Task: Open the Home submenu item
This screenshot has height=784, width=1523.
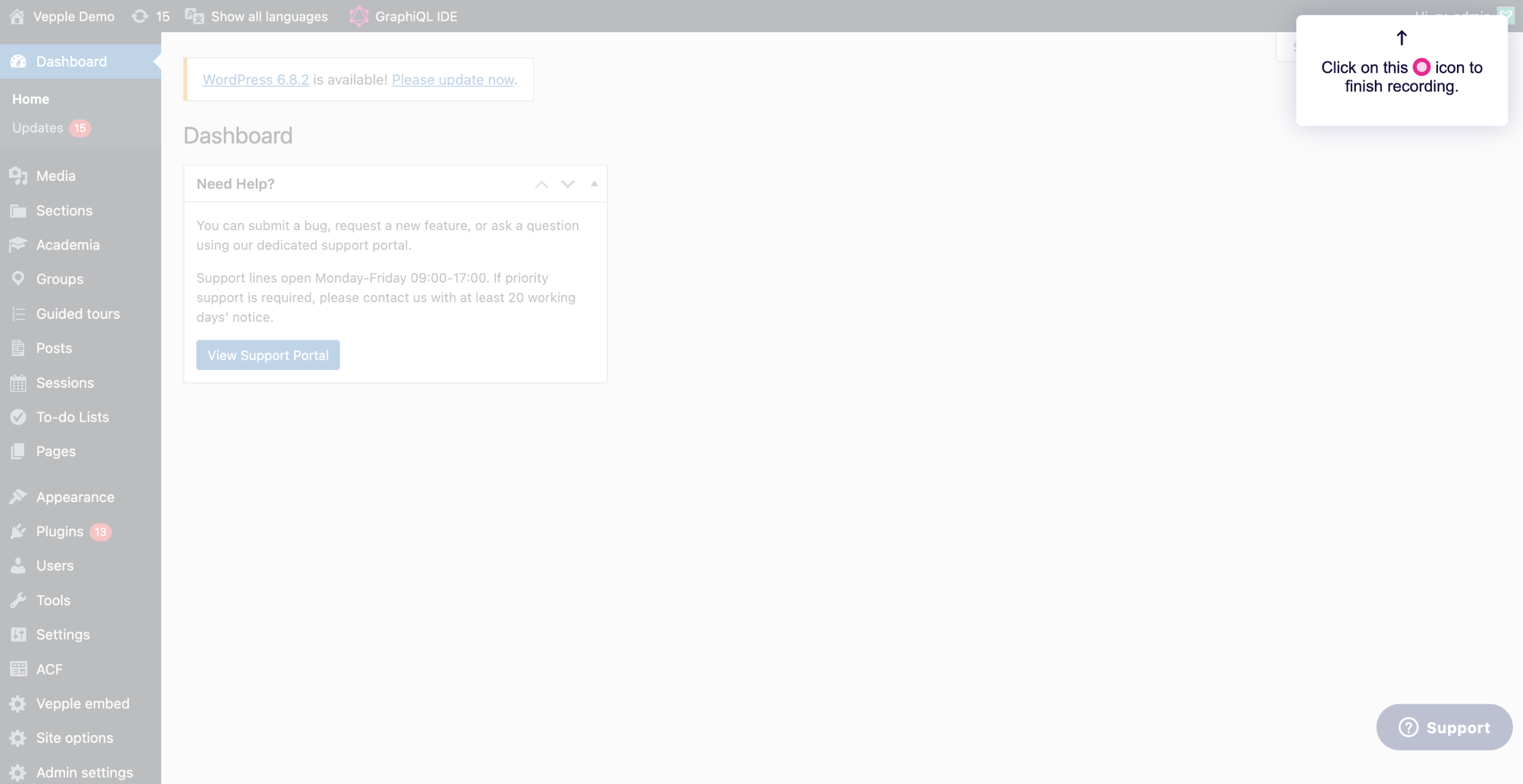Action: [x=31, y=99]
